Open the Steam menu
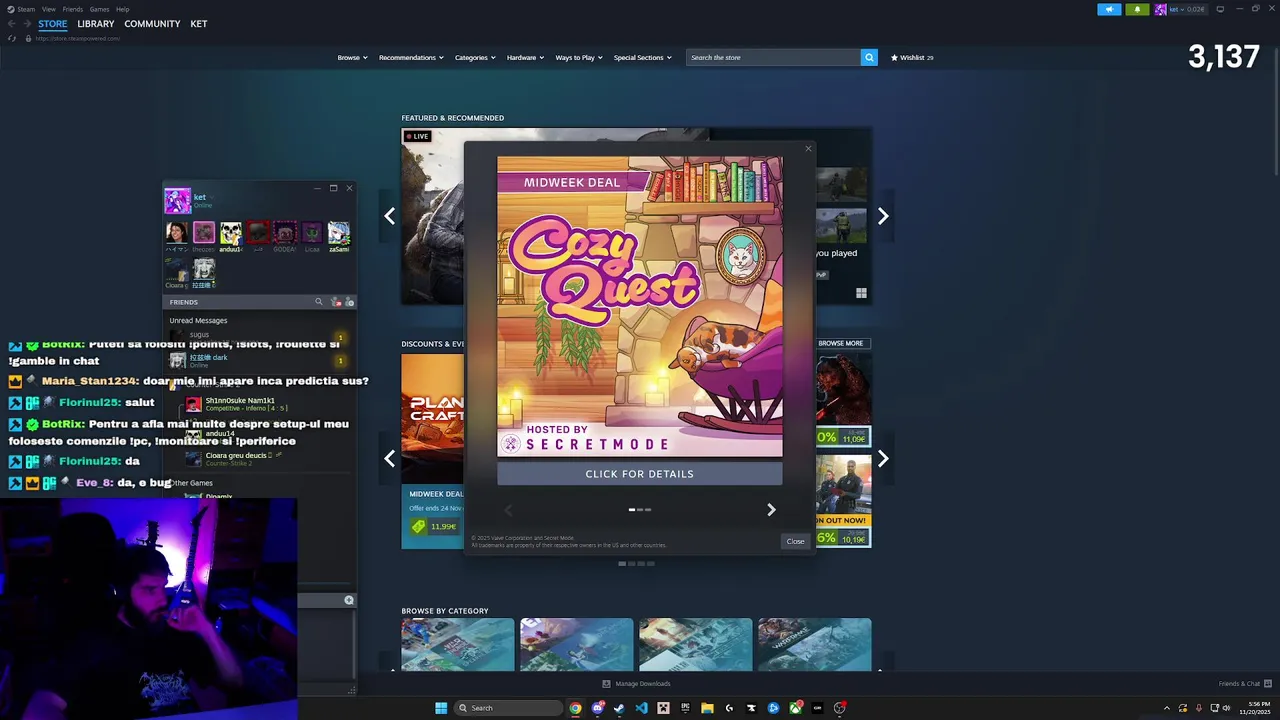 coord(26,9)
